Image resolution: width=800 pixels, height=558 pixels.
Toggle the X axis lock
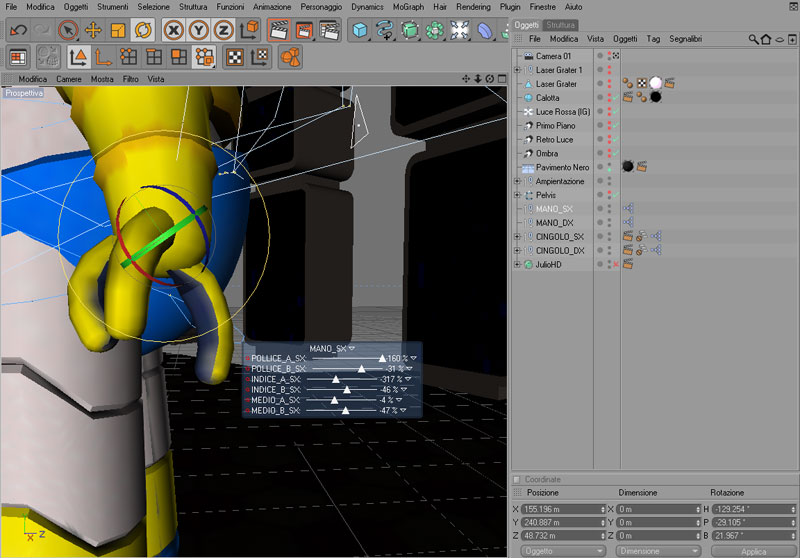click(173, 30)
